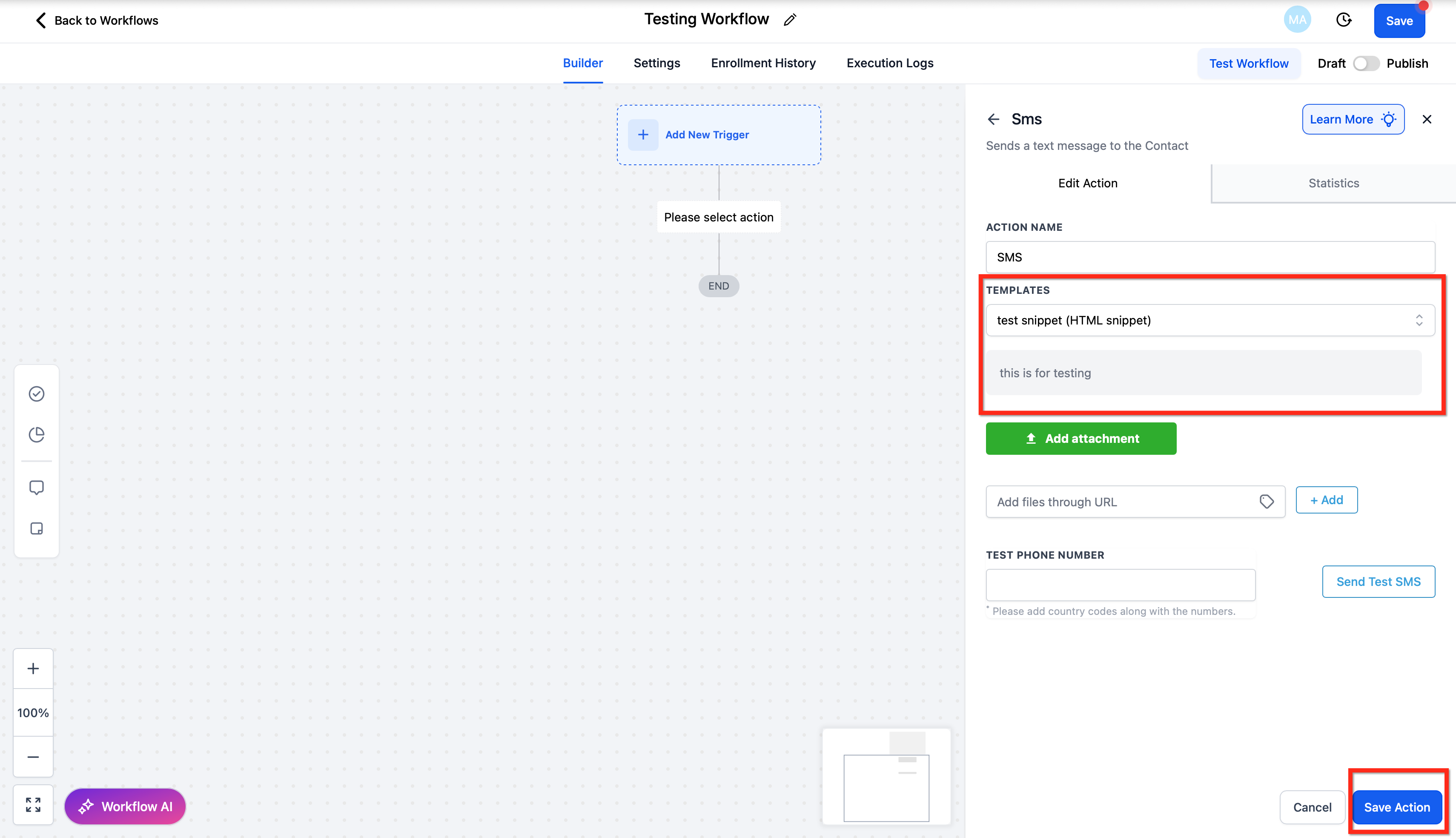Go back using arrow beside Sms
The height and width of the screenshot is (838, 1456).
click(994, 119)
